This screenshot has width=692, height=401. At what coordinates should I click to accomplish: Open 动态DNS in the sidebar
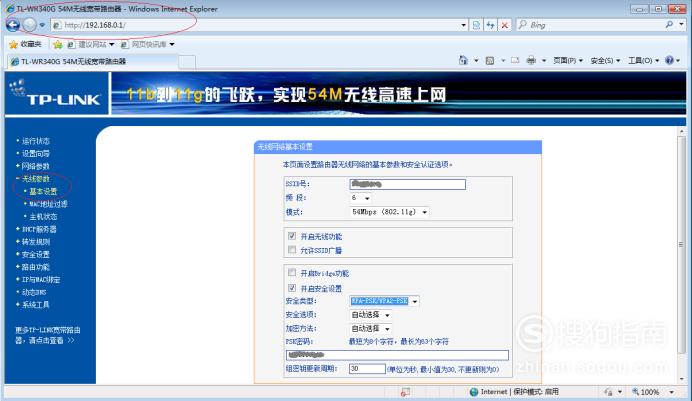click(x=34, y=292)
